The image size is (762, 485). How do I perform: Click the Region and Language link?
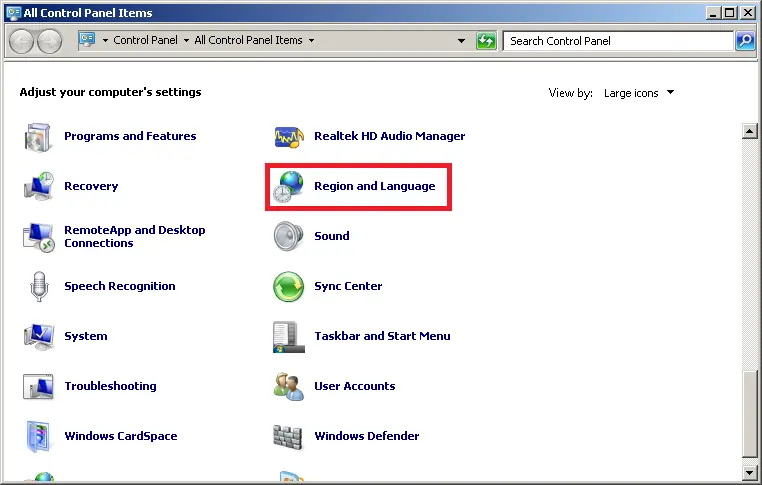(375, 186)
